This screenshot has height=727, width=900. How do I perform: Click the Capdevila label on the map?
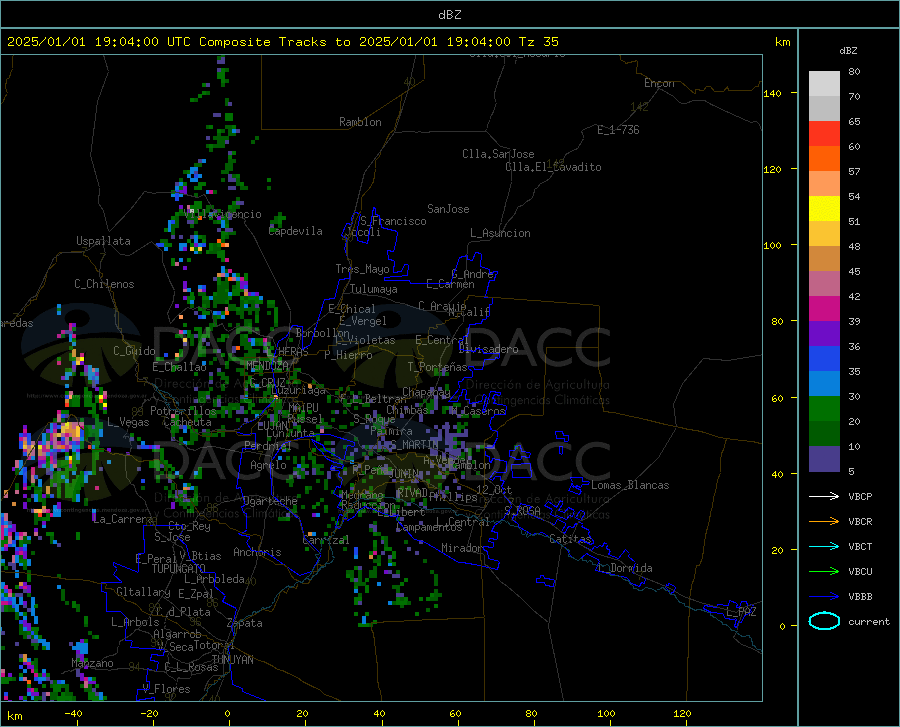[x=296, y=231]
